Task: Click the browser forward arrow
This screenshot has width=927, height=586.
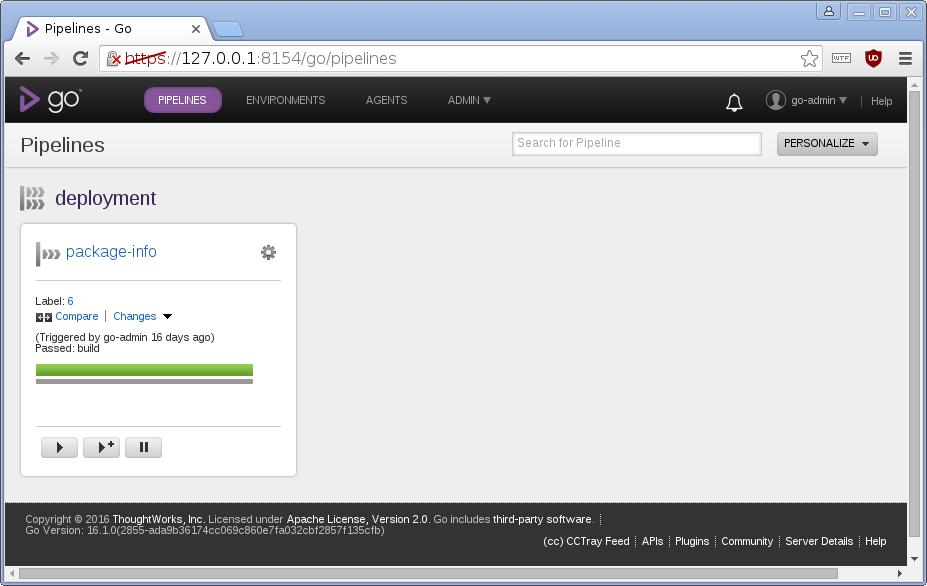Action: click(51, 58)
